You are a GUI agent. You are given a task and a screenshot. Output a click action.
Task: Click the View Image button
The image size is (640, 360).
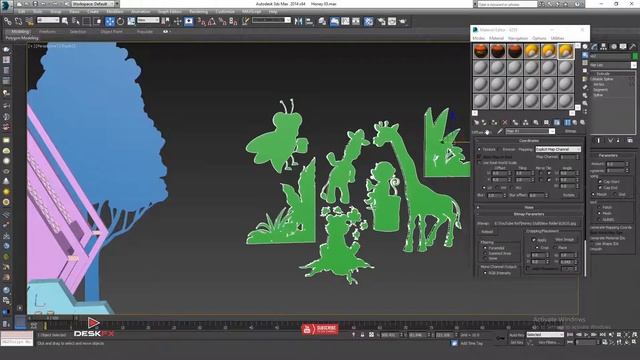(x=564, y=240)
